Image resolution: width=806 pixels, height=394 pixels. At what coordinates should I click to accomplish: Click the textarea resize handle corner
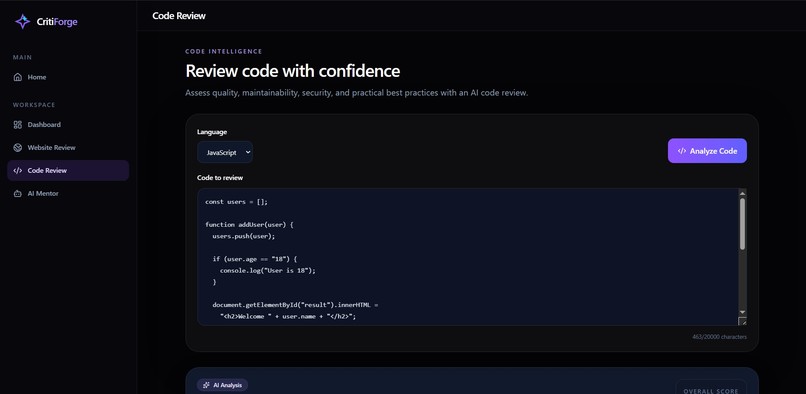742,321
